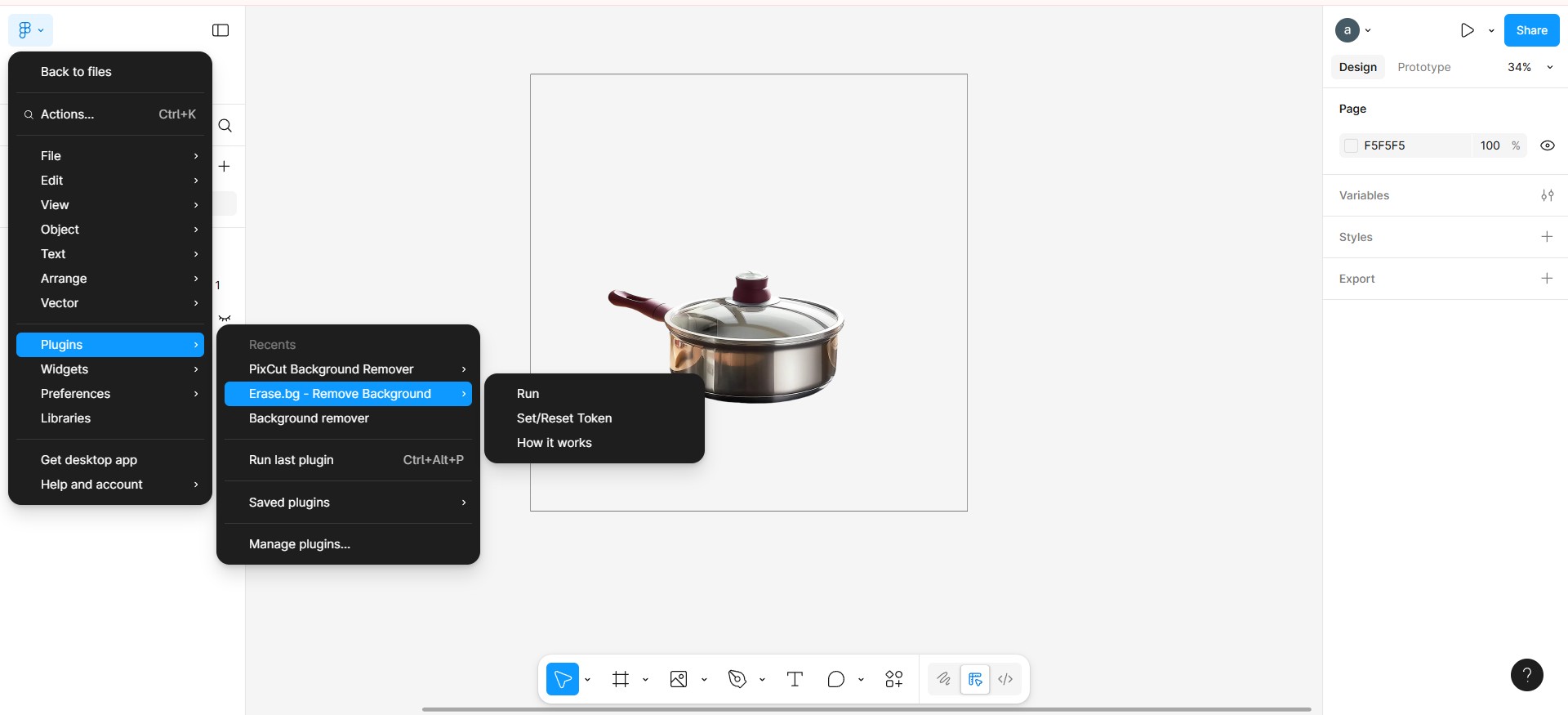
Task: Open Pen tool options dropdown arrow
Action: coord(762,679)
